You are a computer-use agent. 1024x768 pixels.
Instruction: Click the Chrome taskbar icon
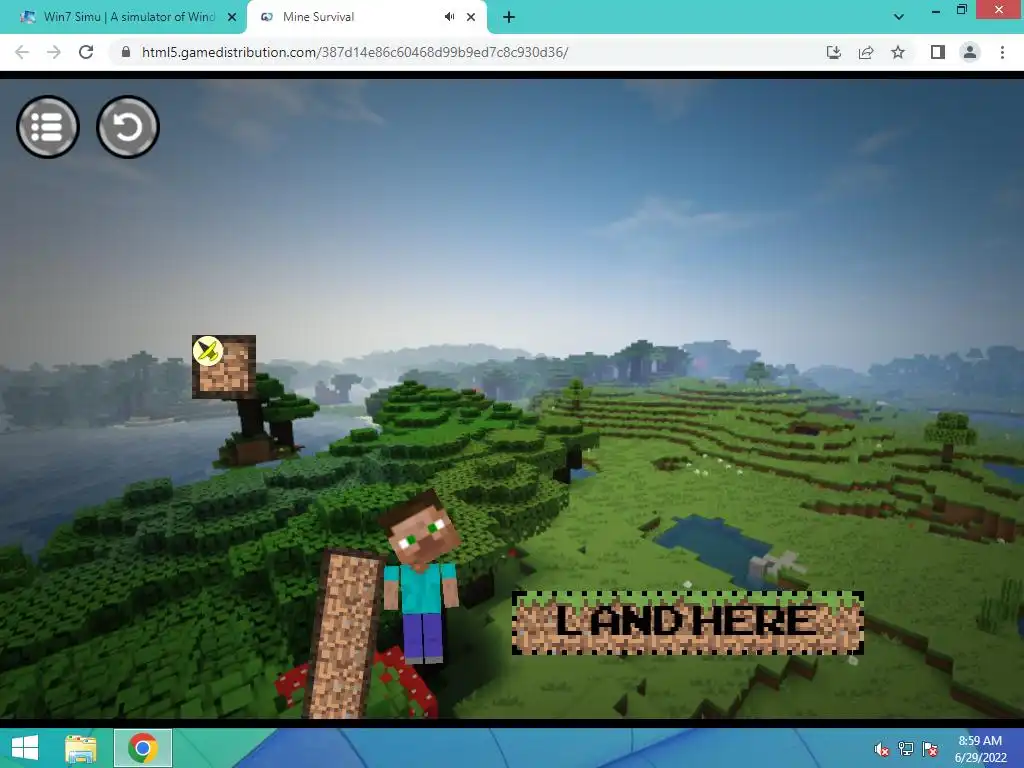point(143,748)
